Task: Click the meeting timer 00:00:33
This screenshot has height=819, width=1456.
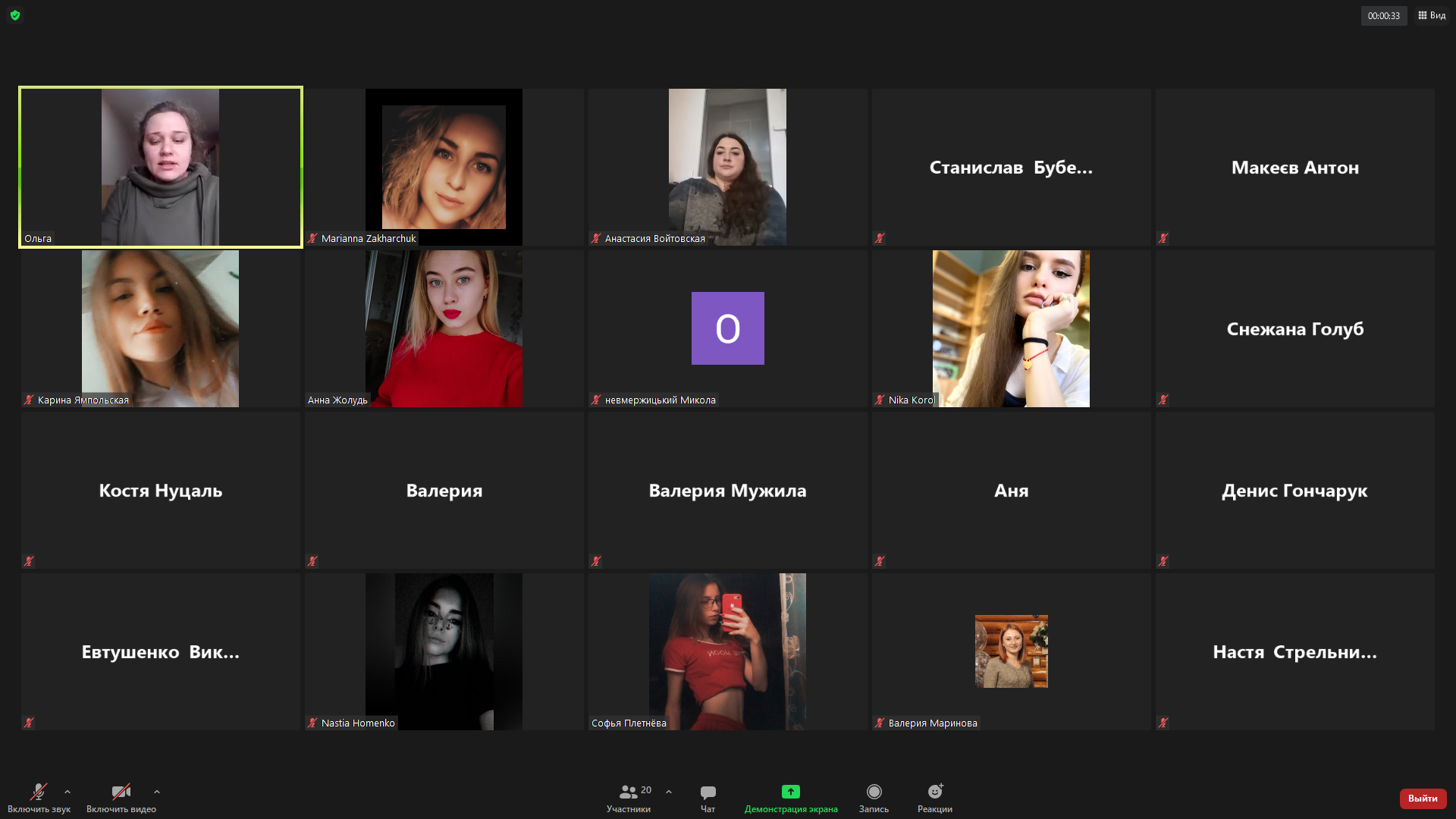Action: [1383, 16]
